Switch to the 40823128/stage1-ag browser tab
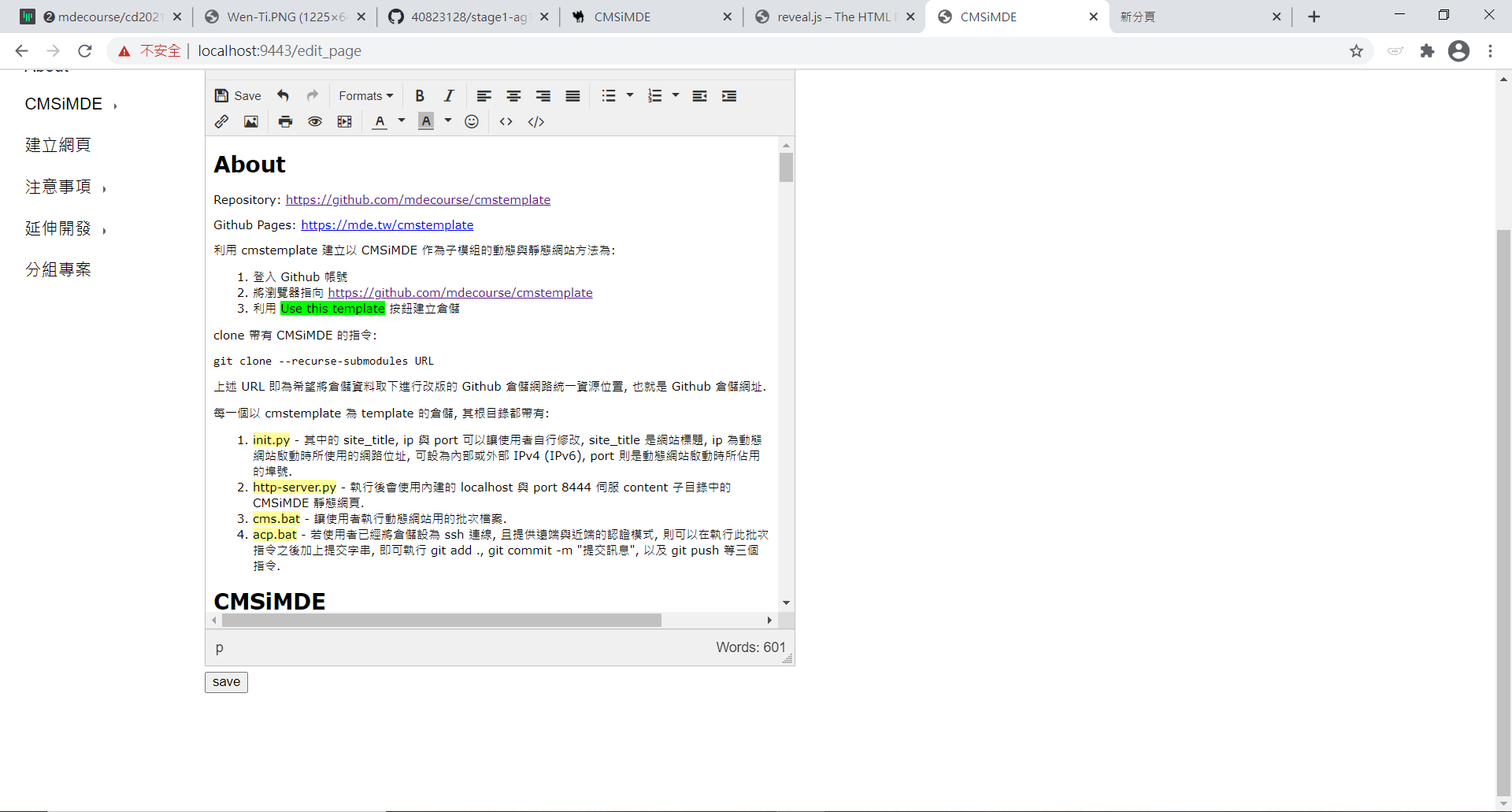1512x812 pixels. pos(468,17)
